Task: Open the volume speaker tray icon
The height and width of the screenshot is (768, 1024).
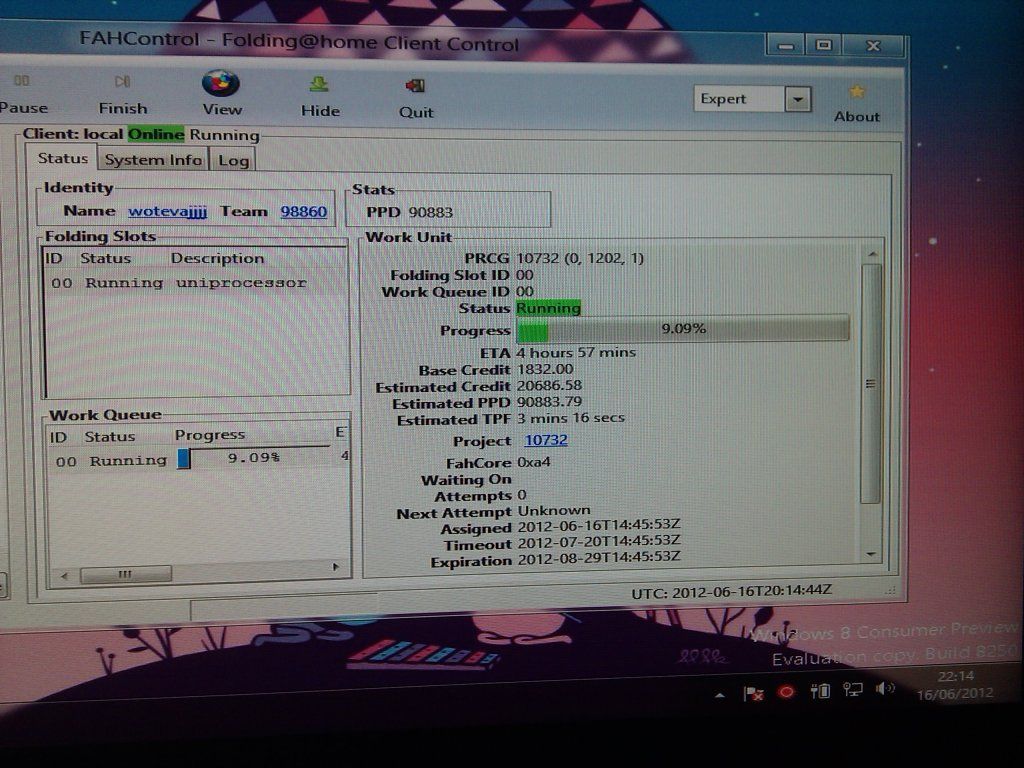Action: click(885, 688)
